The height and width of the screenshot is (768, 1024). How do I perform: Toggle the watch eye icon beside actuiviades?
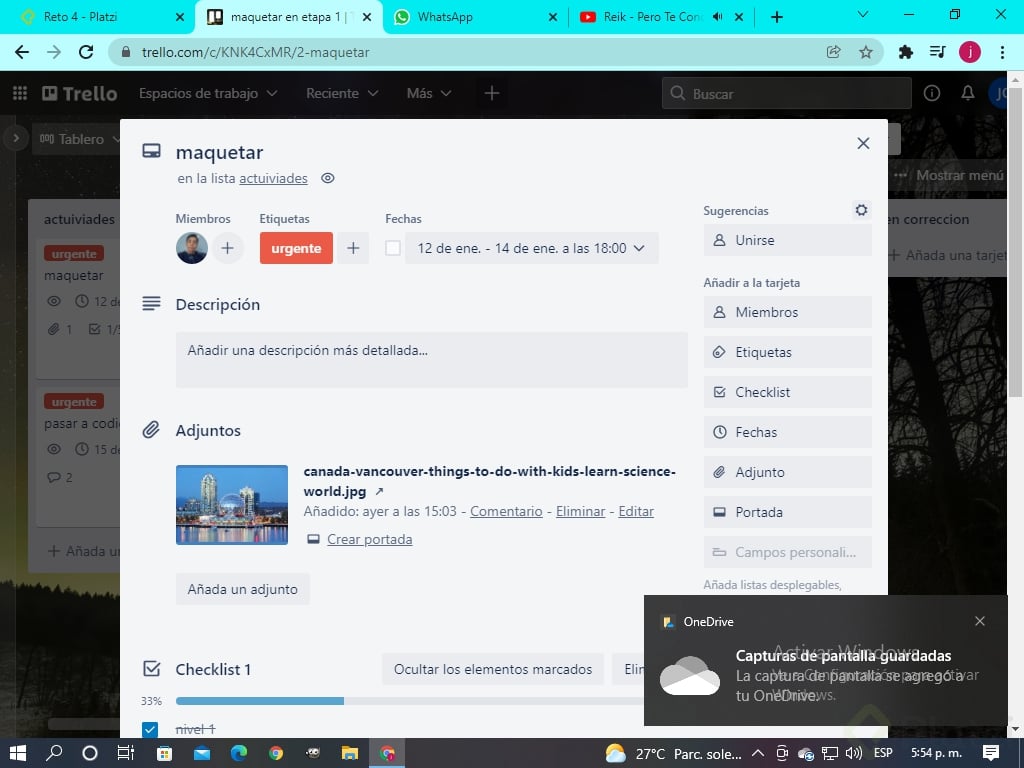pos(327,178)
